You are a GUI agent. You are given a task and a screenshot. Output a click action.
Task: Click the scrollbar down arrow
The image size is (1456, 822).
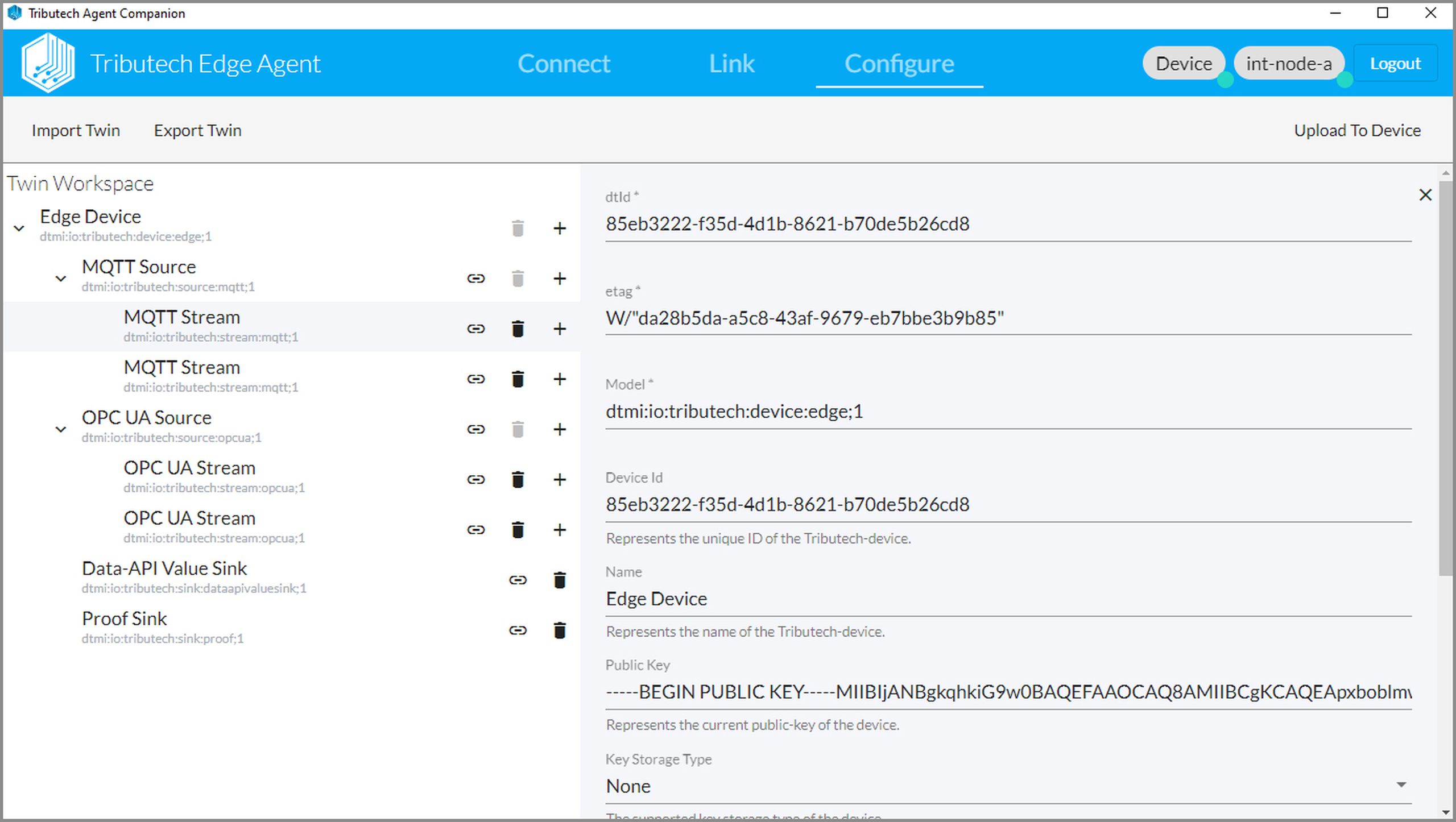pos(1445,812)
